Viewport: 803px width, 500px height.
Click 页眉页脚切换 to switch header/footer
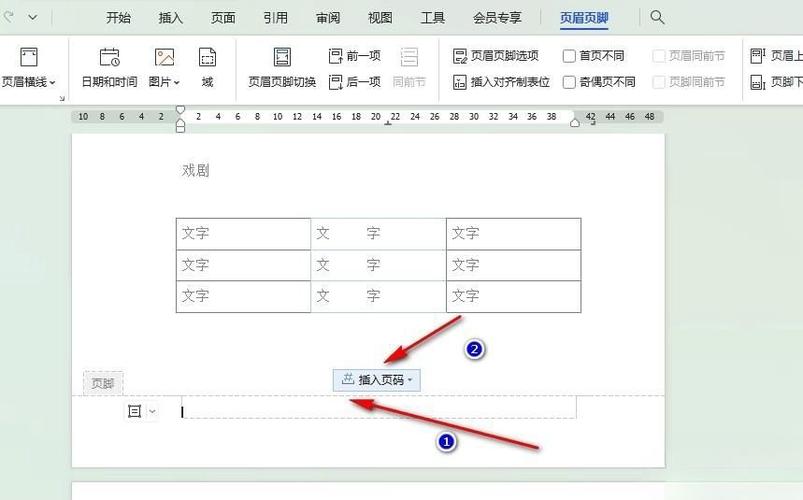(x=282, y=68)
